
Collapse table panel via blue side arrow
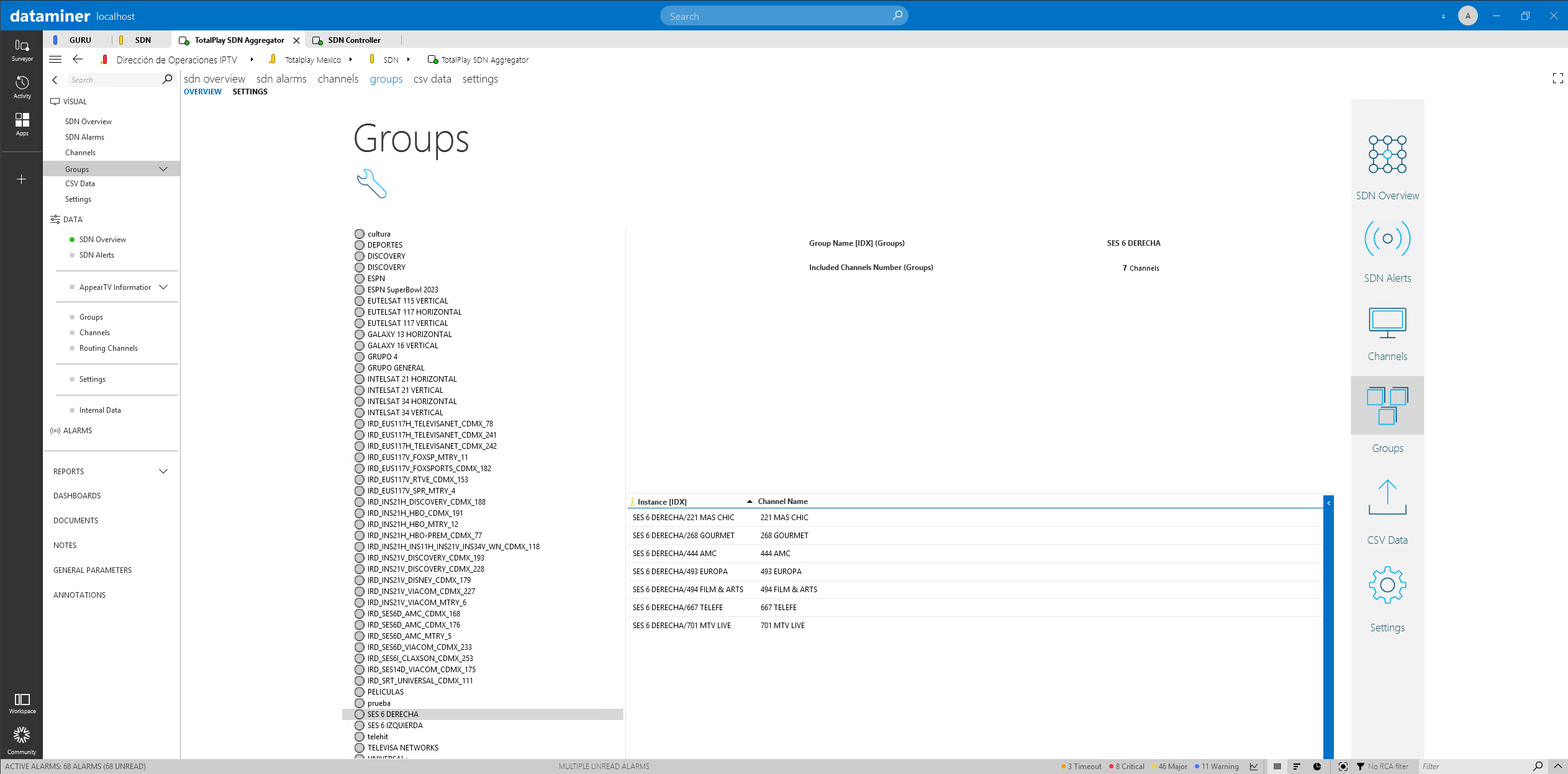click(1328, 503)
